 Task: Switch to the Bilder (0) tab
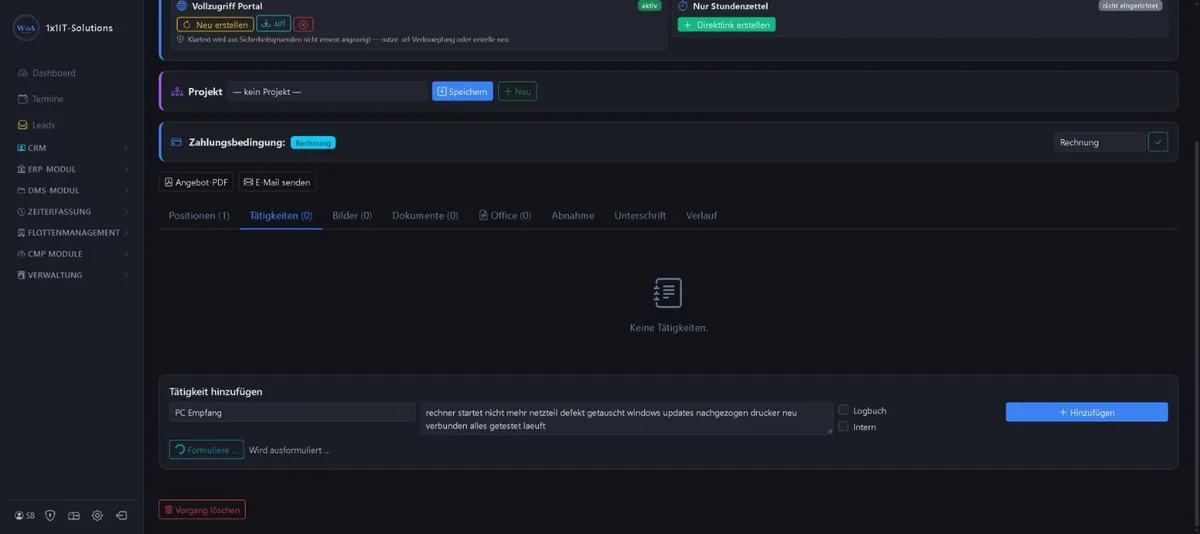[x=352, y=215]
